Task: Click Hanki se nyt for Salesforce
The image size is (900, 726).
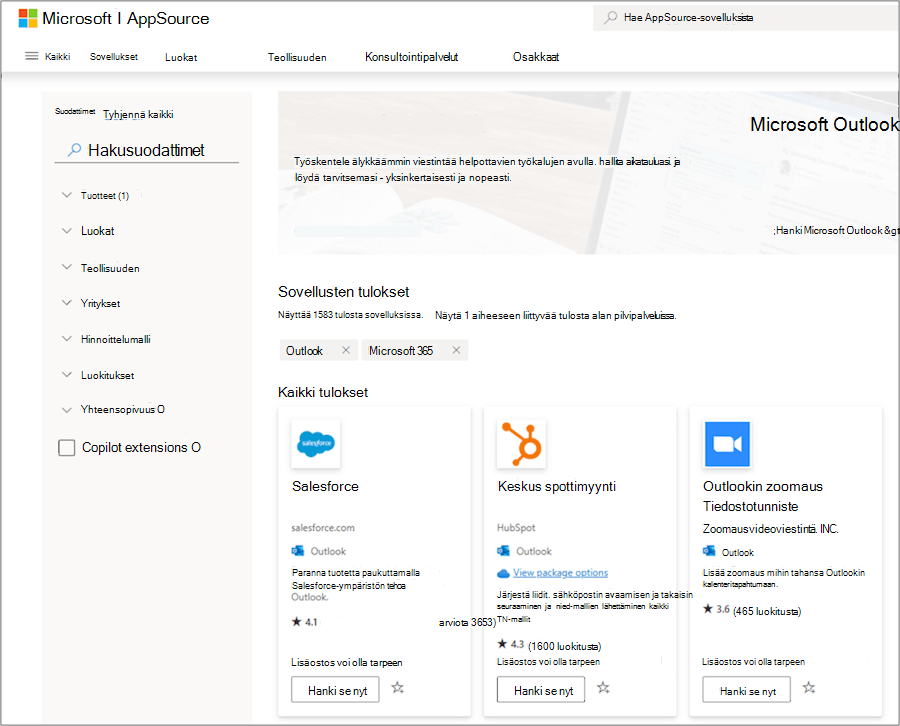Action: click(335, 690)
